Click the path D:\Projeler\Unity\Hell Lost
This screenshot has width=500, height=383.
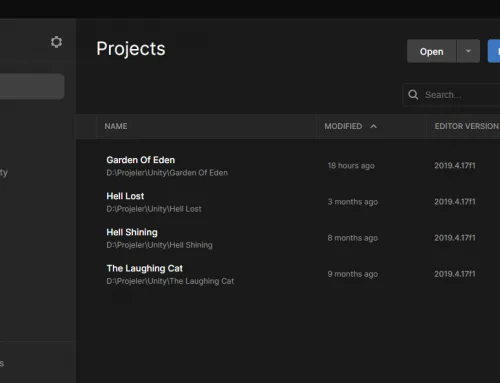pyautogui.click(x=154, y=209)
